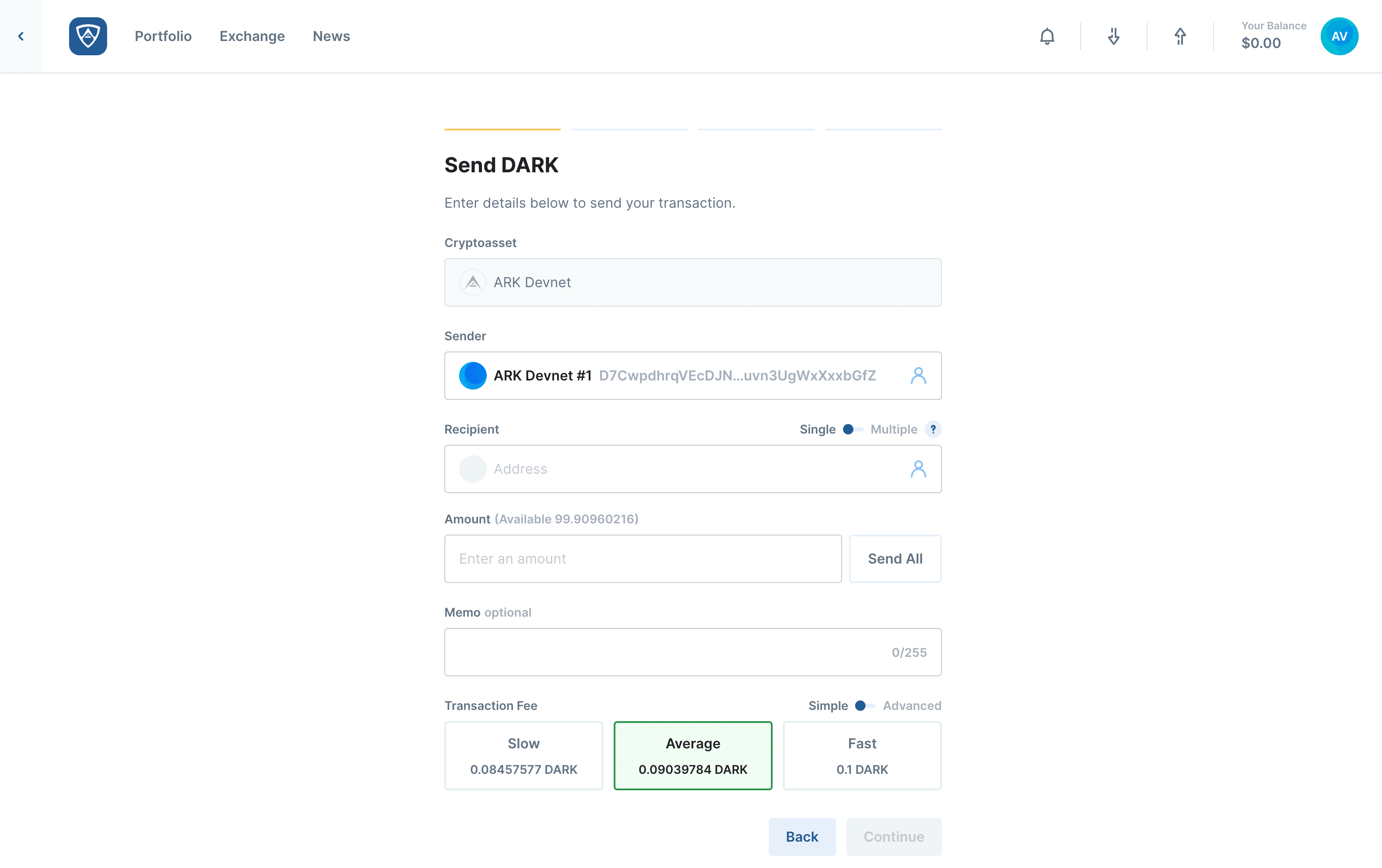
Task: Click the receive funds down-arrow icon
Action: (x=1113, y=36)
